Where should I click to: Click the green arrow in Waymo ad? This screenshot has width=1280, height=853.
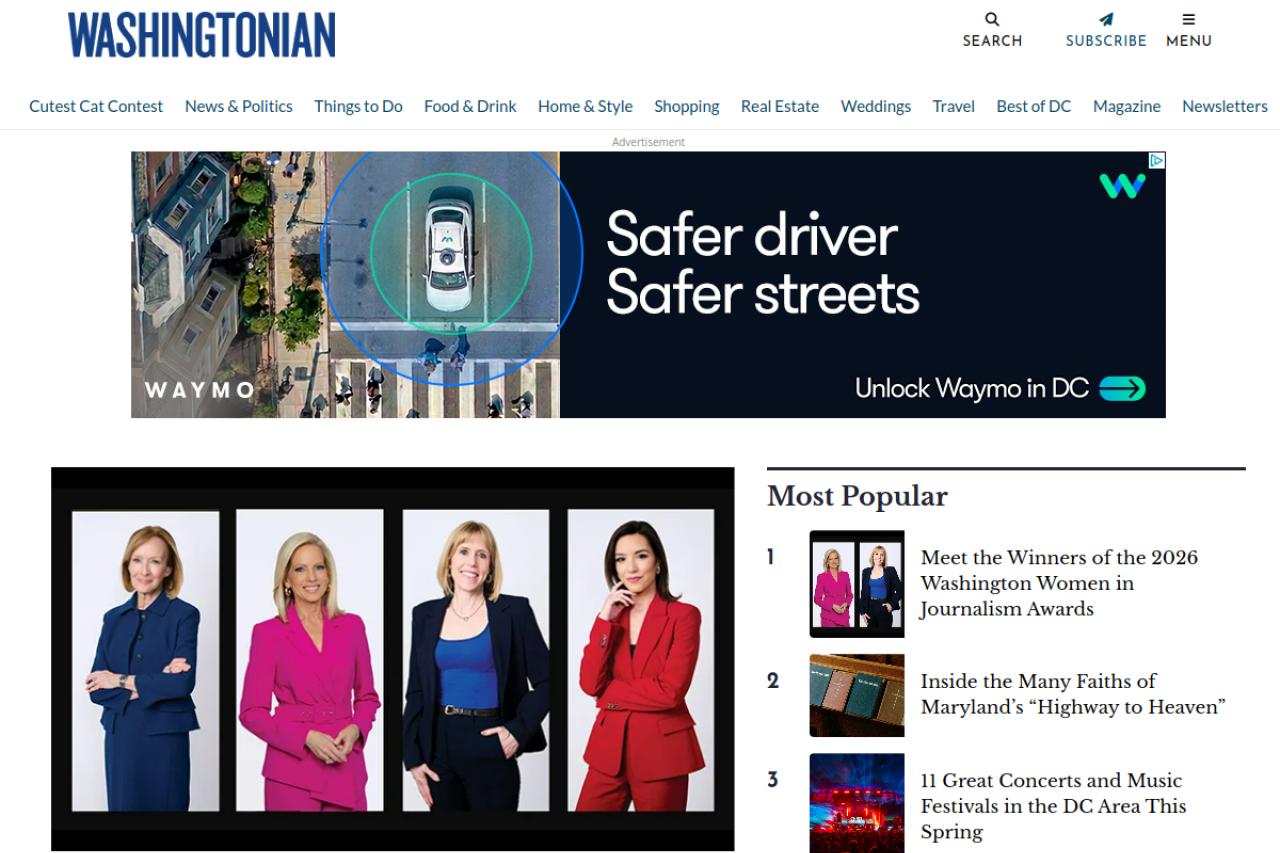pyautogui.click(x=1122, y=389)
